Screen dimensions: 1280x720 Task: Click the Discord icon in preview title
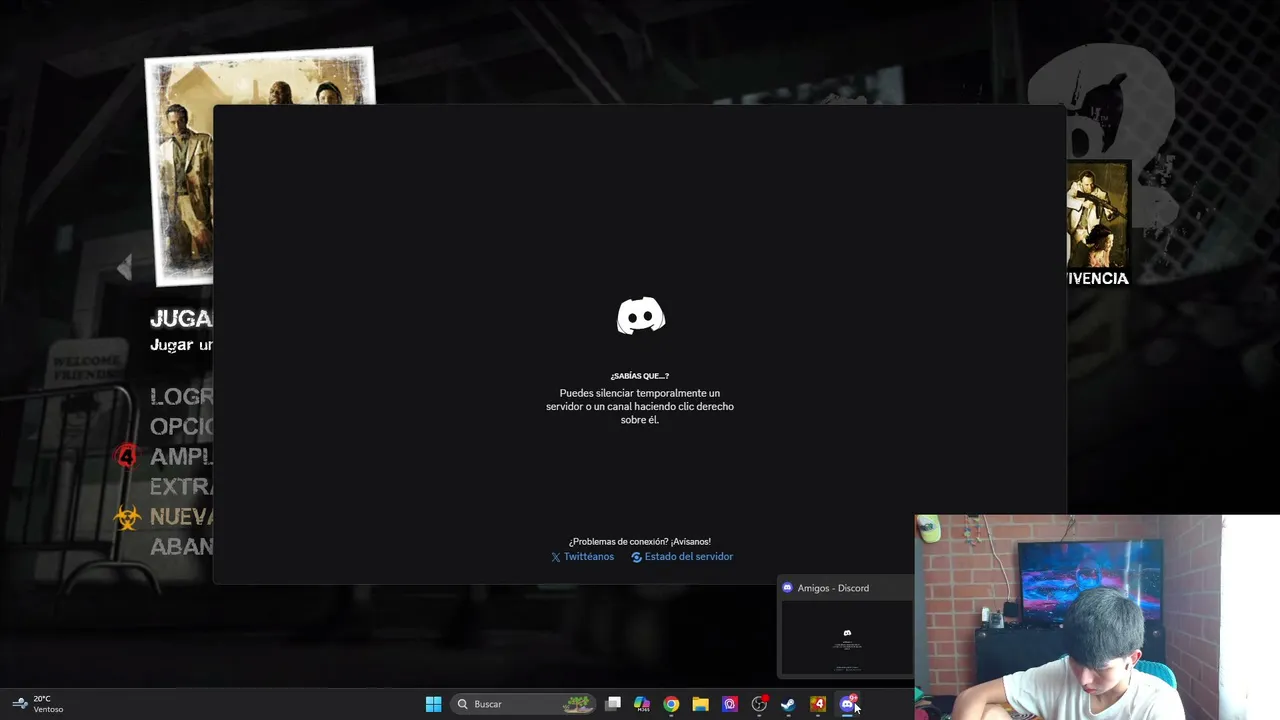coord(788,588)
